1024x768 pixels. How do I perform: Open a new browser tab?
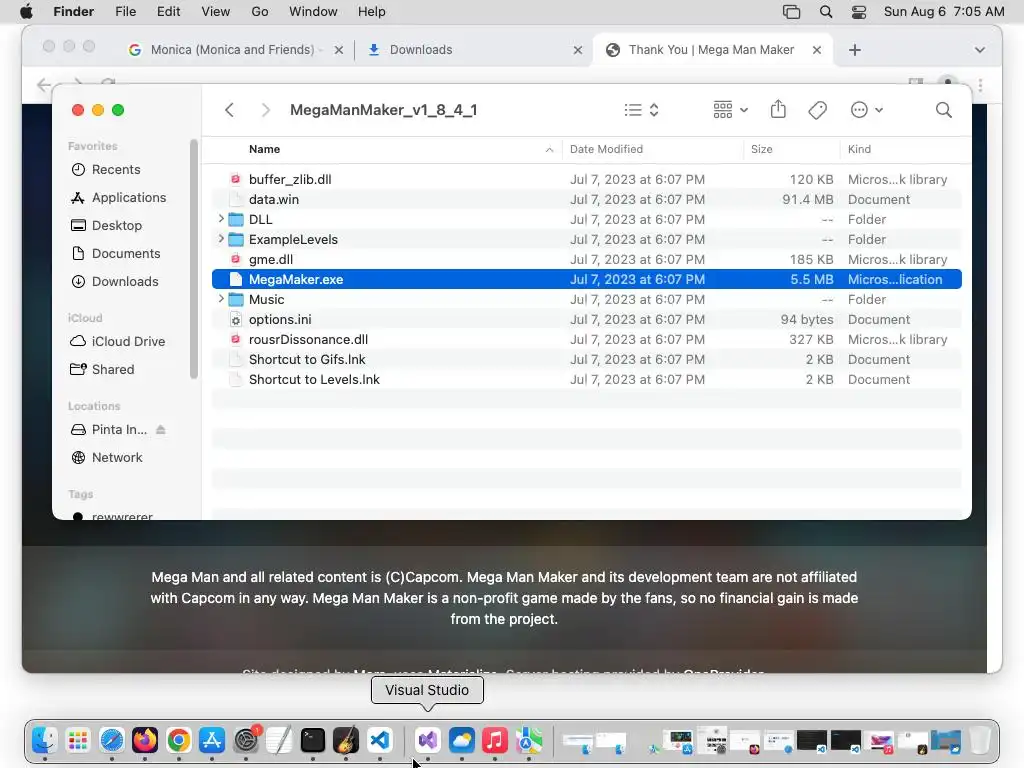pos(855,50)
